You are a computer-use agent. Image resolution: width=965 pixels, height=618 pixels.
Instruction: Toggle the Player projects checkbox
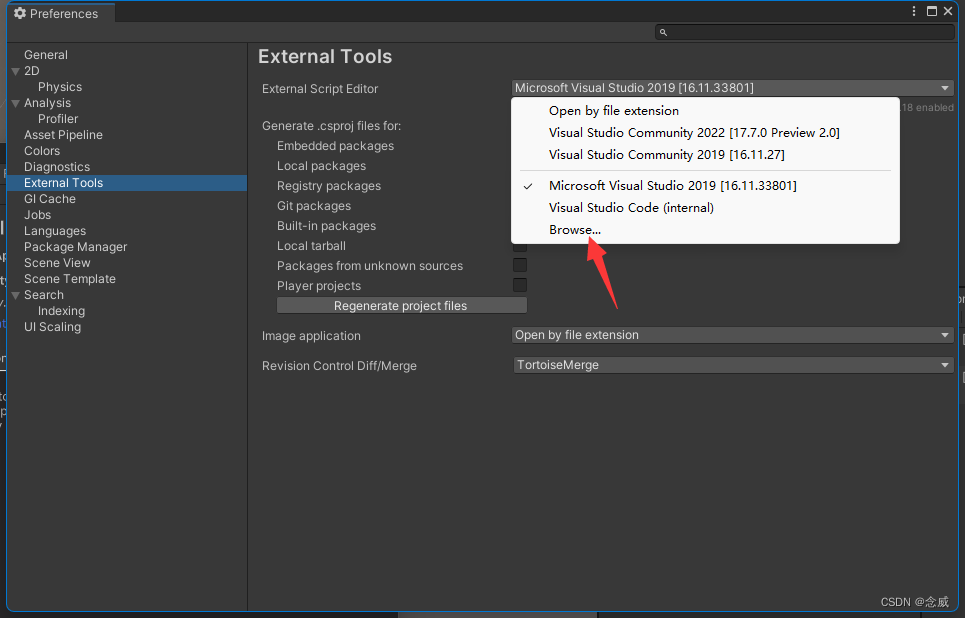pos(520,286)
